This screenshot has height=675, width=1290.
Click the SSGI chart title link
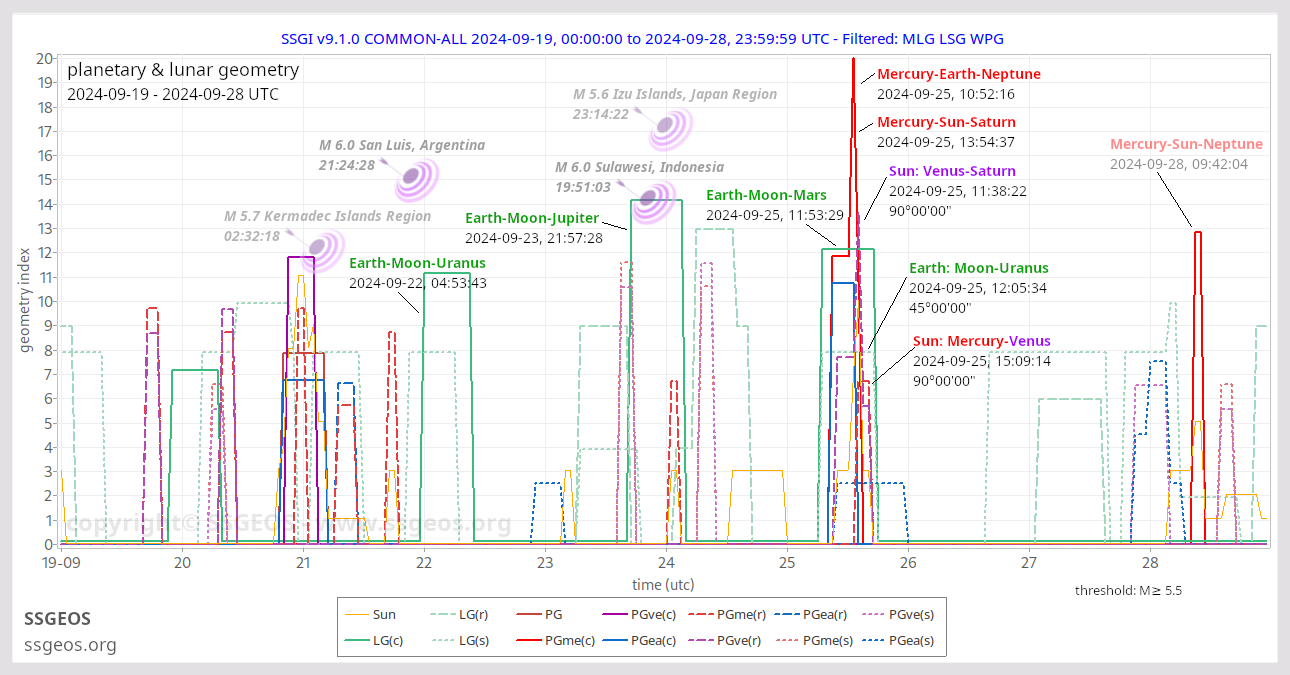(x=645, y=39)
